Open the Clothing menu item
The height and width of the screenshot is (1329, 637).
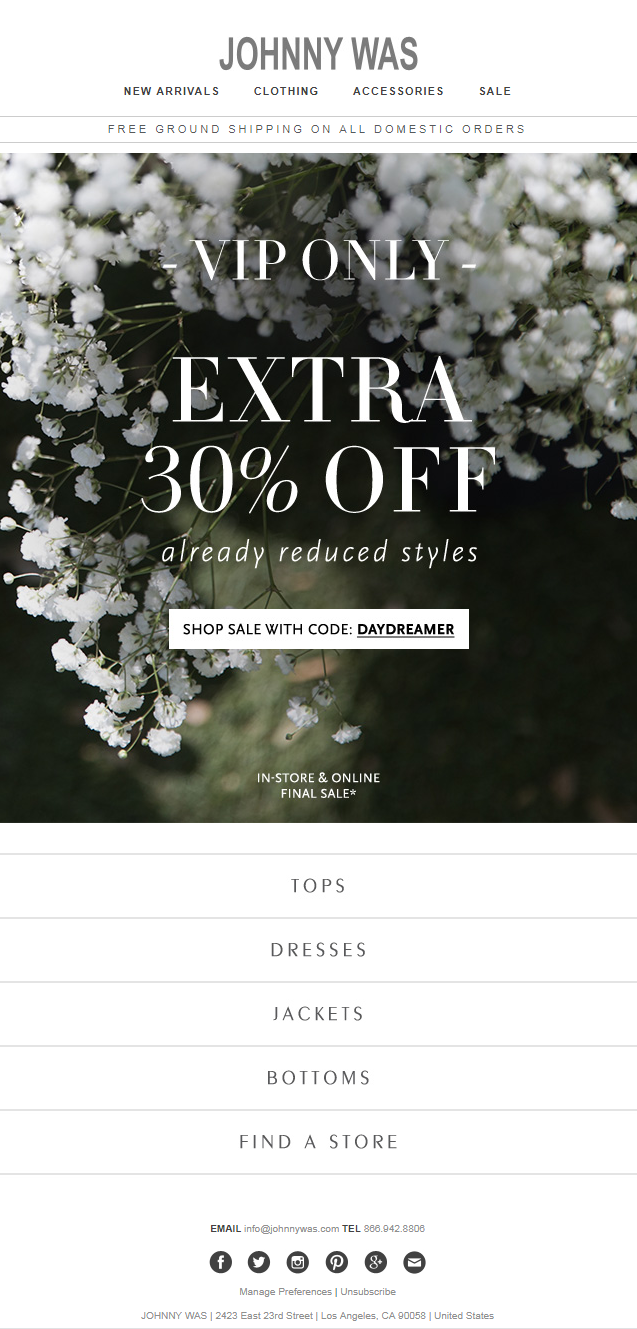[286, 91]
